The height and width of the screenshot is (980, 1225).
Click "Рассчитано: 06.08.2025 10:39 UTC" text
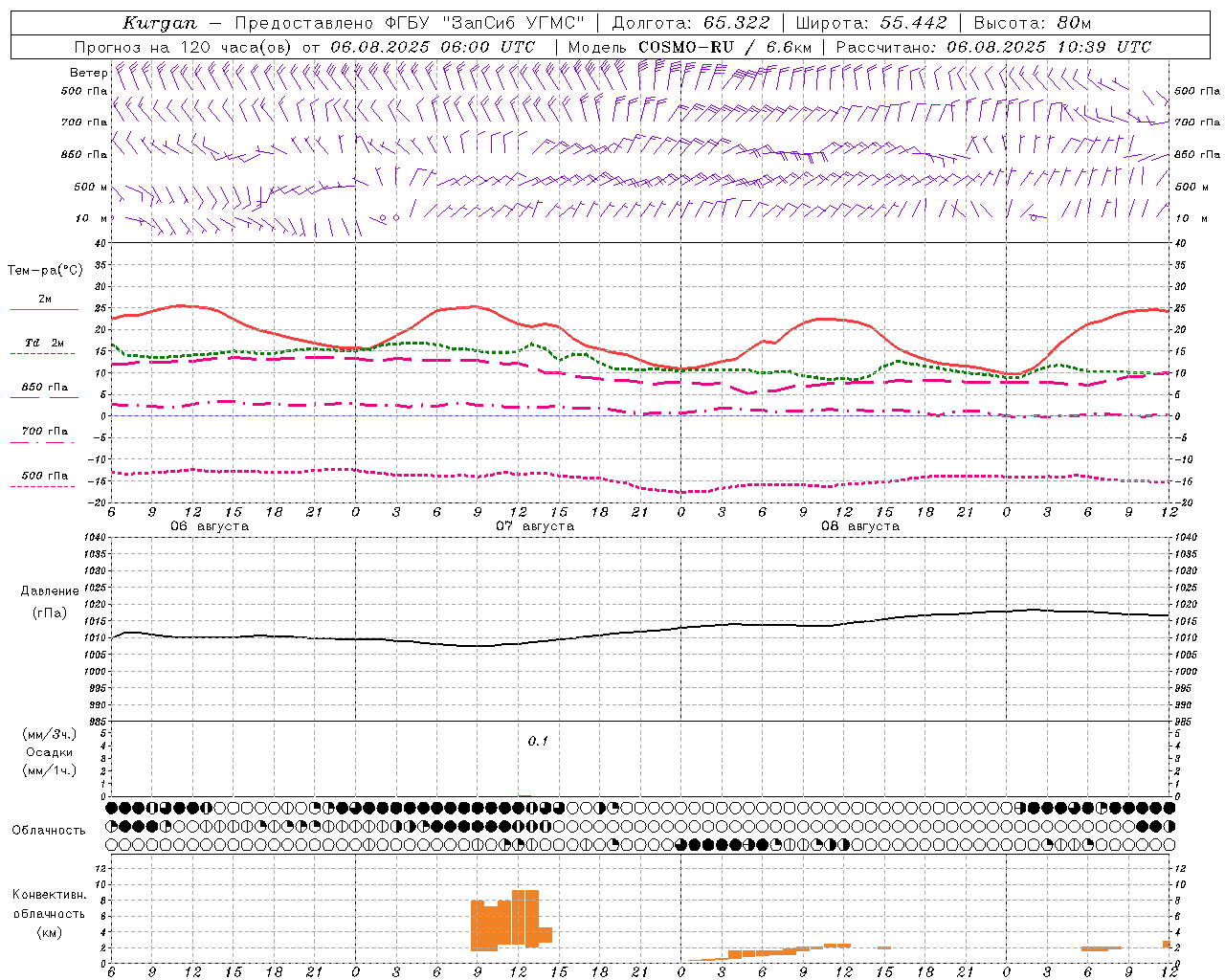[x=993, y=47]
